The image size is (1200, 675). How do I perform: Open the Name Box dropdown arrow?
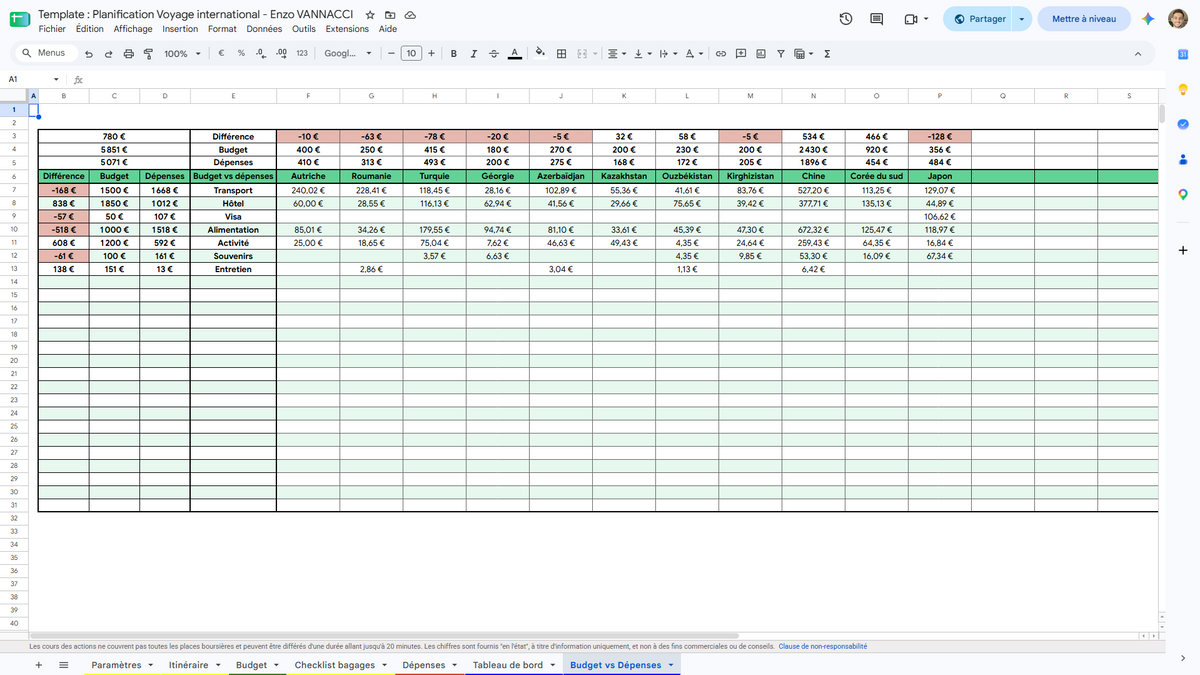click(56, 79)
